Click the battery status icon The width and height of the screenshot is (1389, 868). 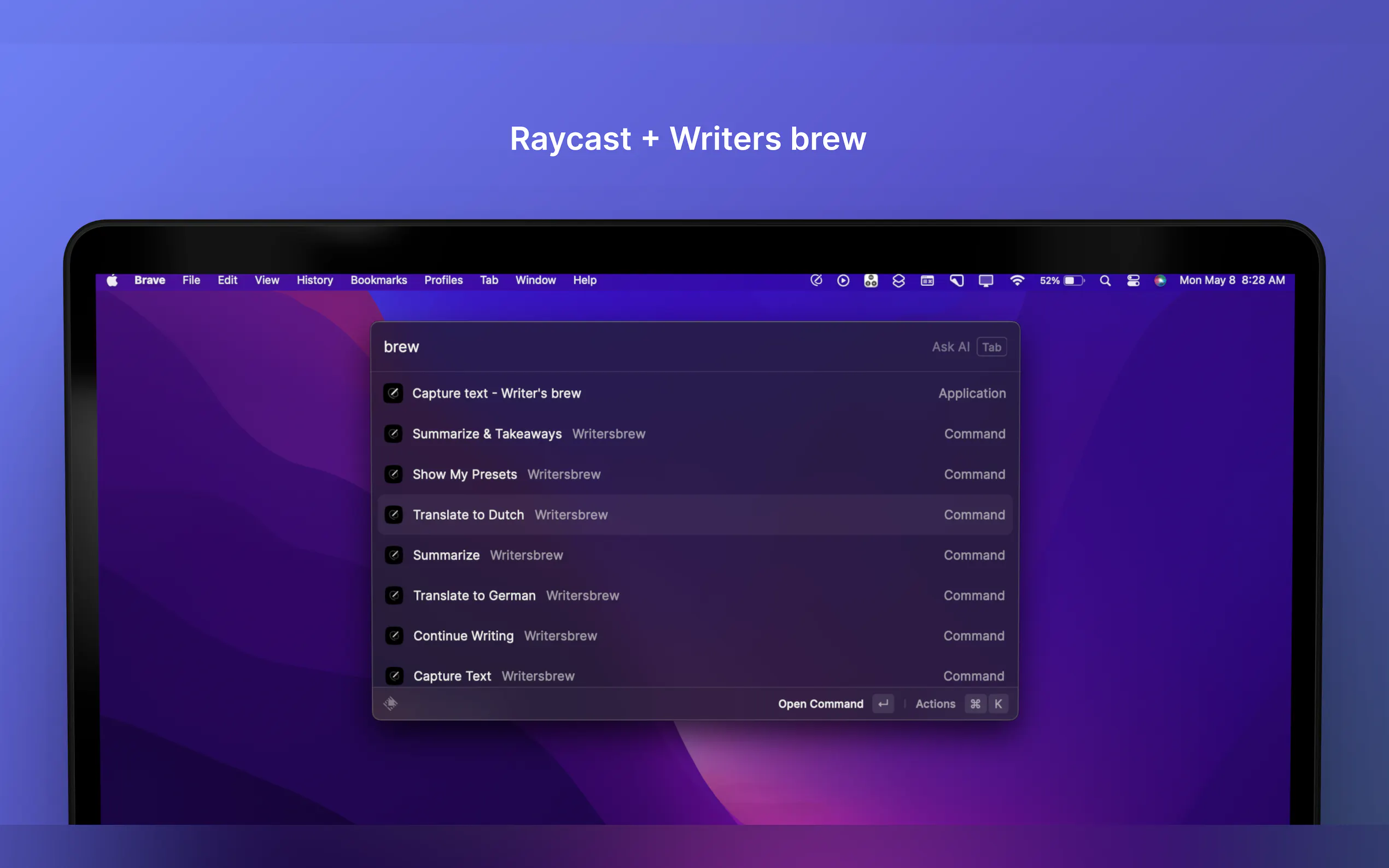click(1073, 281)
